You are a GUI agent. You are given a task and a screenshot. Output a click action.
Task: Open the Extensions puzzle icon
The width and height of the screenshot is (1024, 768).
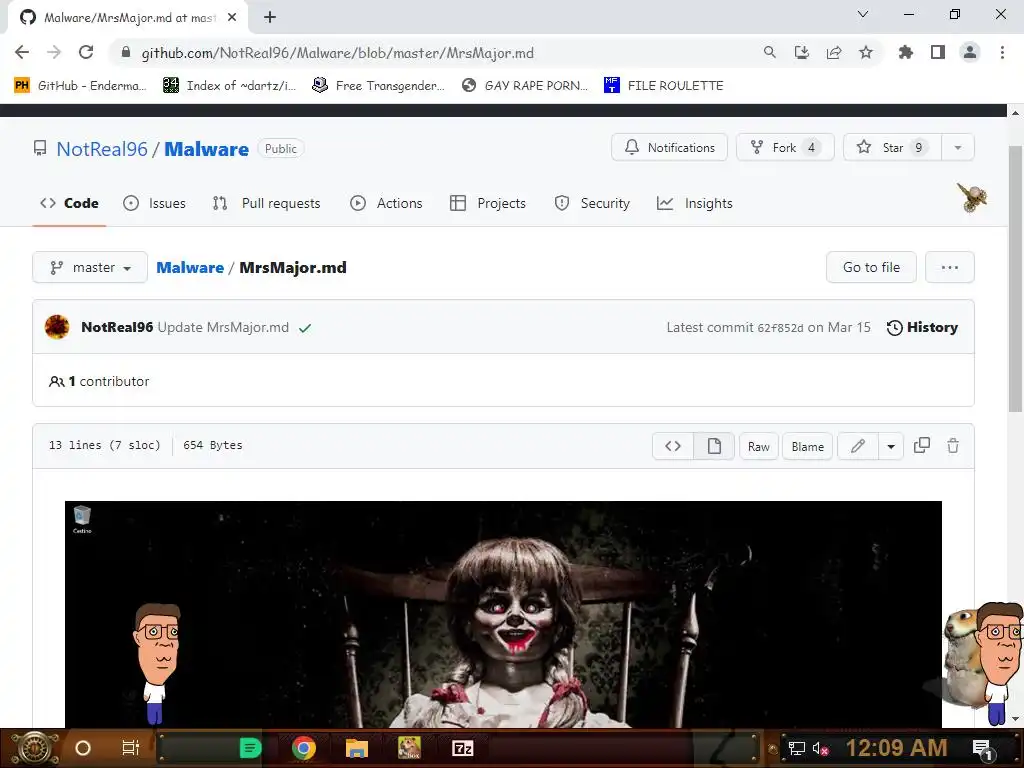pyautogui.click(x=905, y=52)
